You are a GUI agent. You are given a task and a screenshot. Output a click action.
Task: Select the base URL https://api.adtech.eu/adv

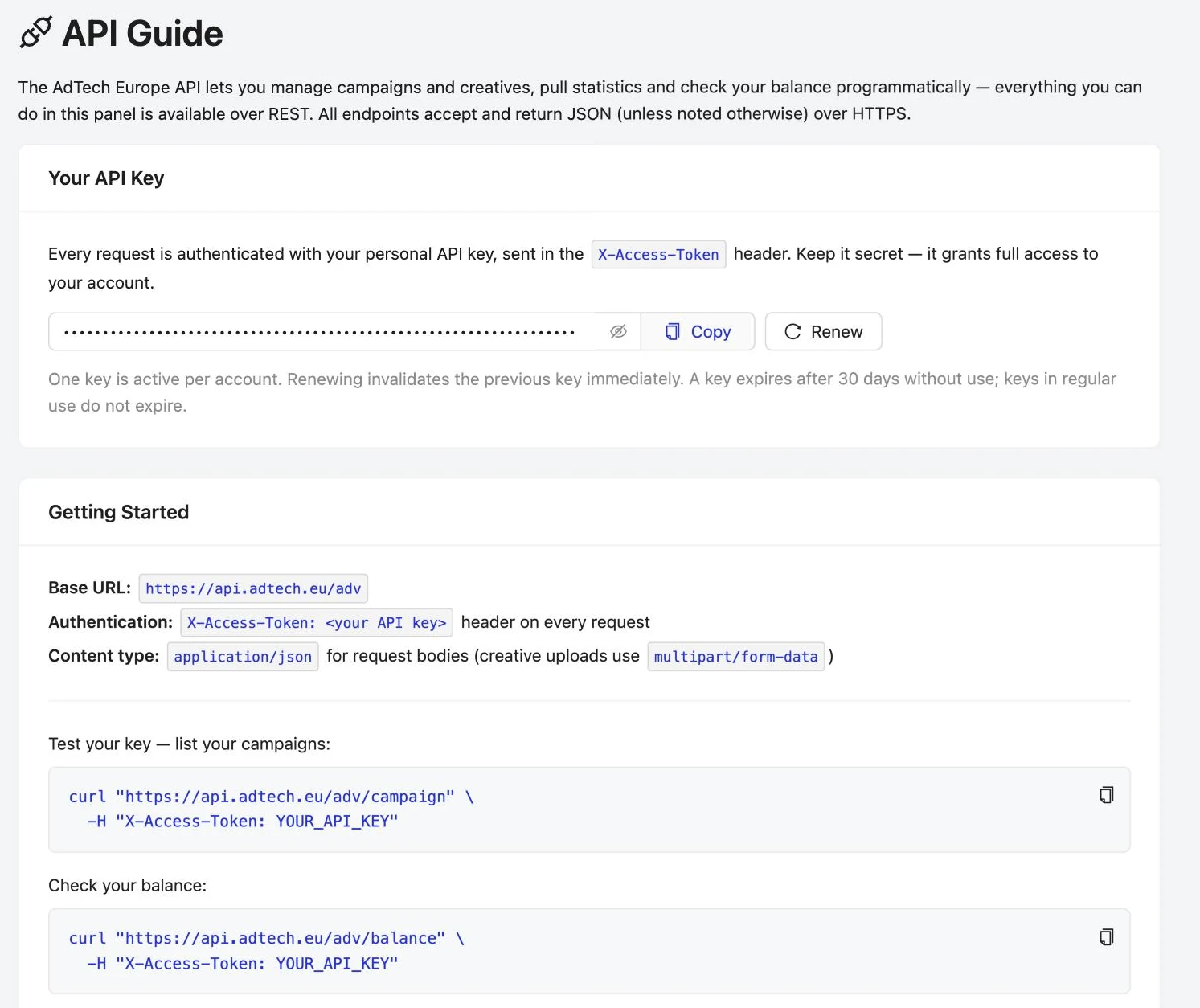pos(253,588)
